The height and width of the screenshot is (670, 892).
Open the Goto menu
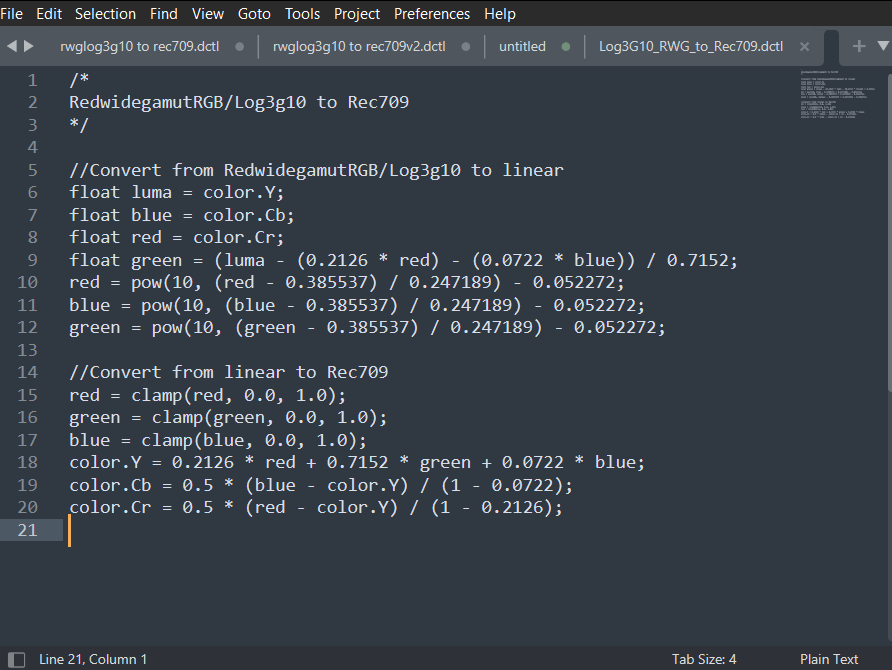click(254, 14)
